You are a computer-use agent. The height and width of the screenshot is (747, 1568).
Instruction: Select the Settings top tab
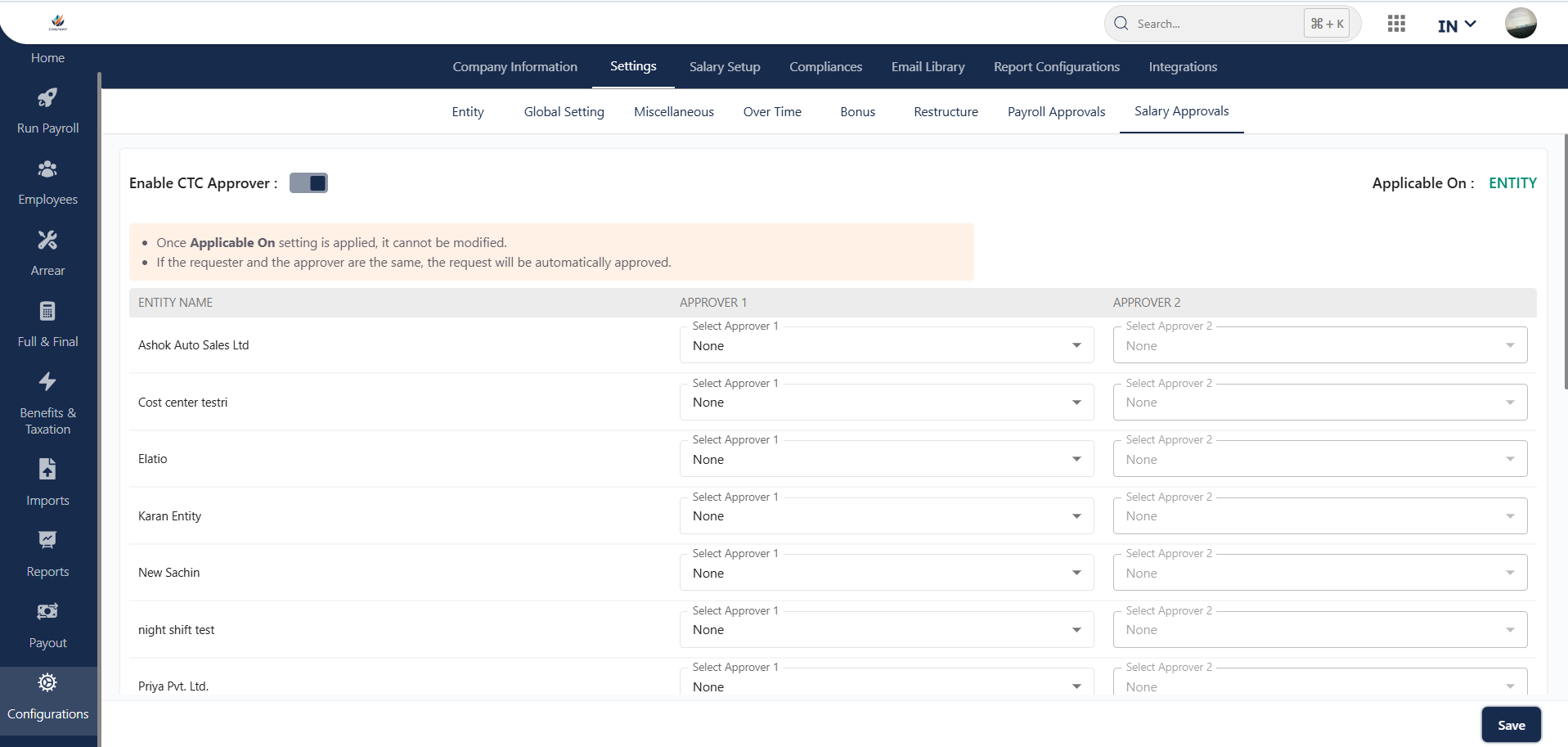pyautogui.click(x=633, y=66)
